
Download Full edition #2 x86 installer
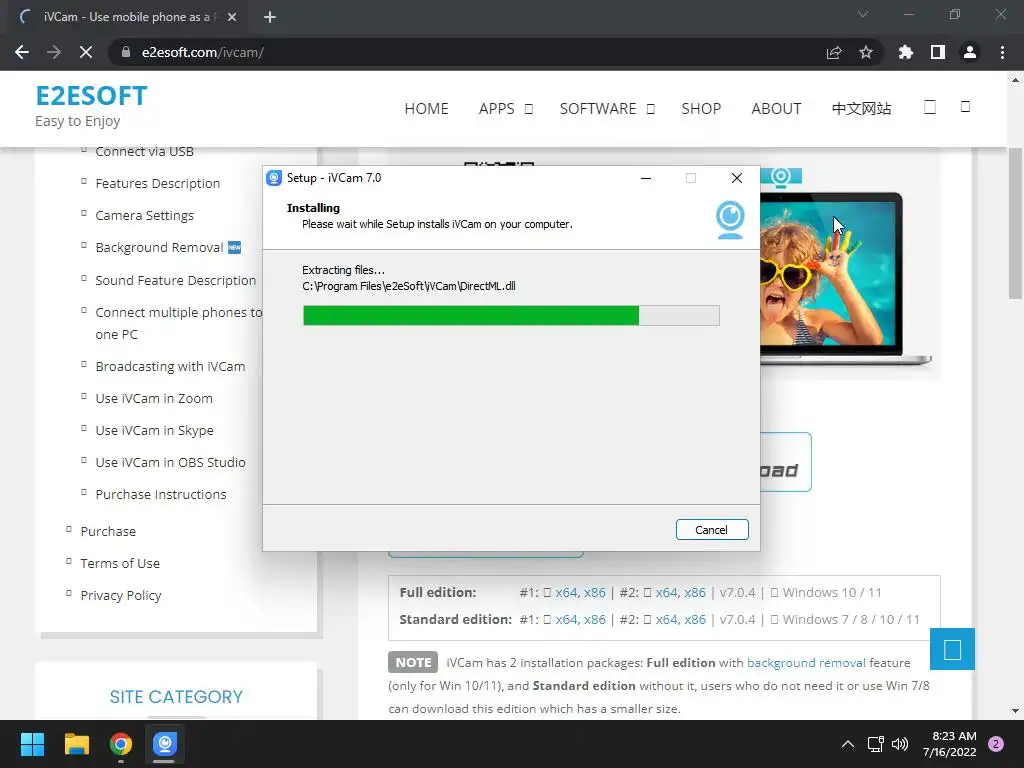(695, 592)
